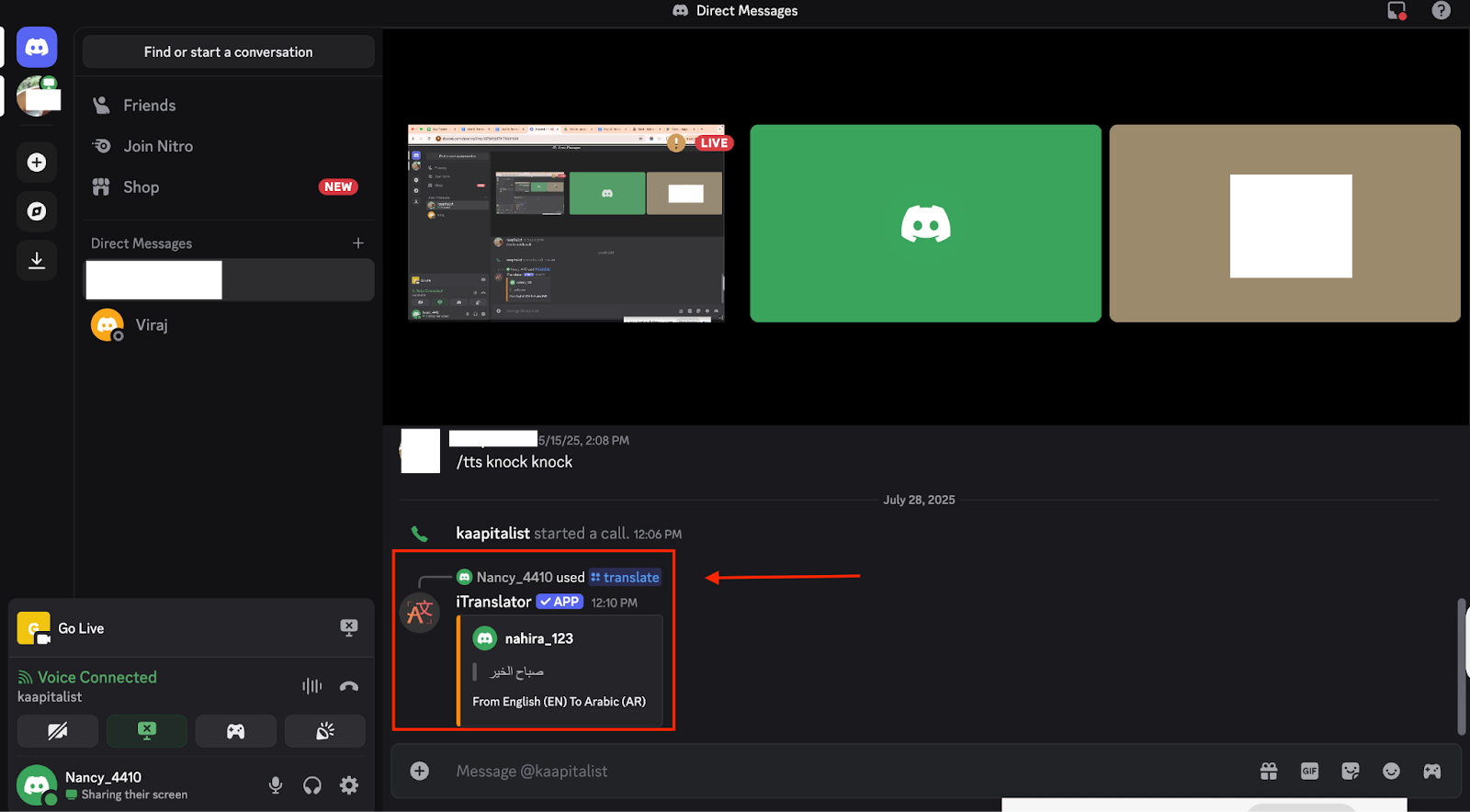Screen dimensions: 1470x812
Task: Start an activity with game controller button
Action: (x=236, y=731)
